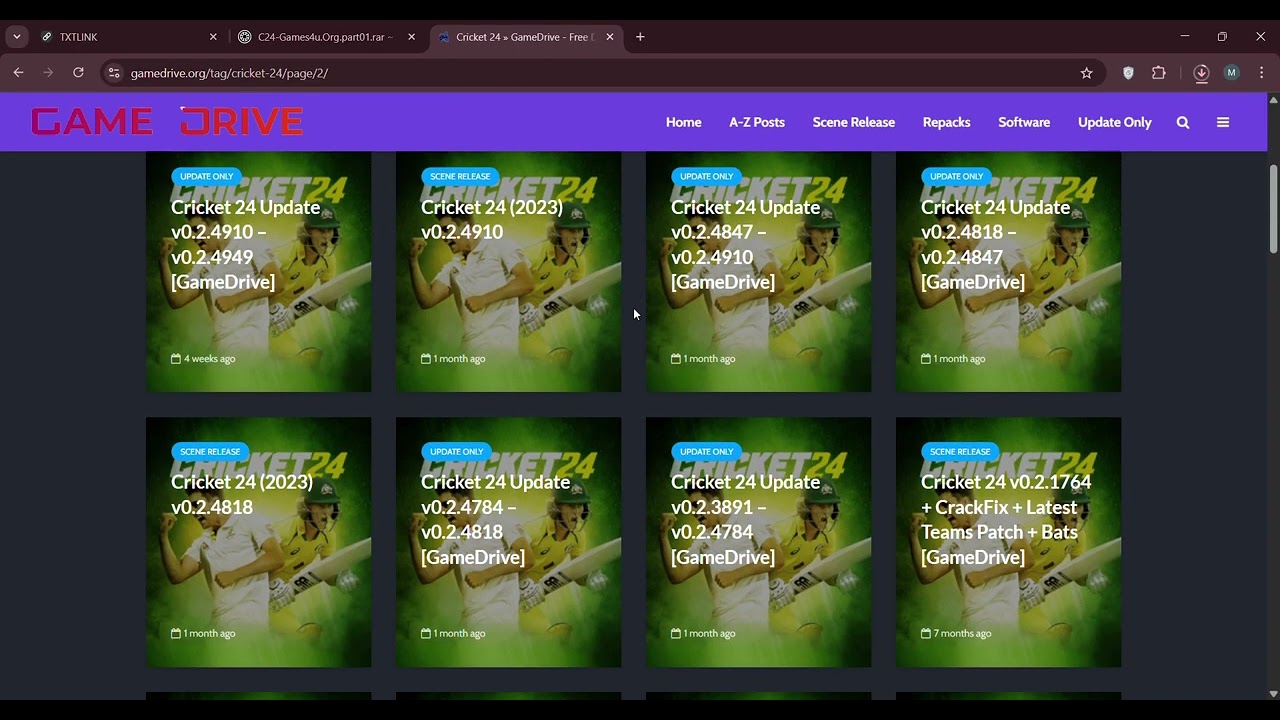The image size is (1280, 720).
Task: Expand the tab search dropdown arrow
Action: pos(16,37)
